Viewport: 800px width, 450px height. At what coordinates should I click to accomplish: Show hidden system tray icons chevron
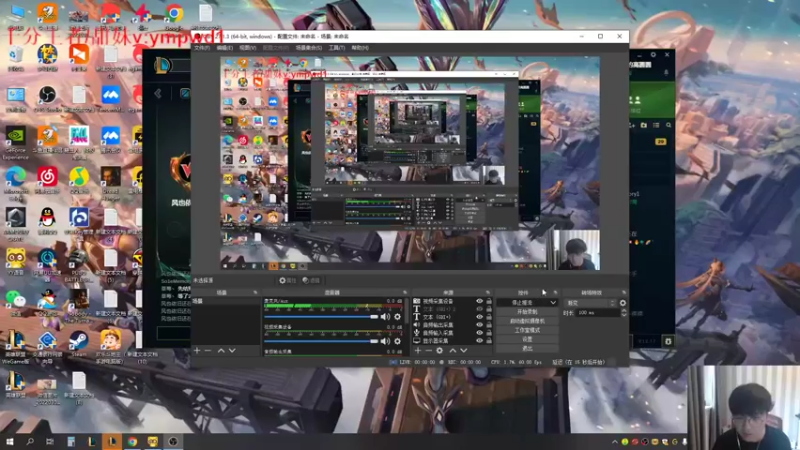pyautogui.click(x=615, y=442)
